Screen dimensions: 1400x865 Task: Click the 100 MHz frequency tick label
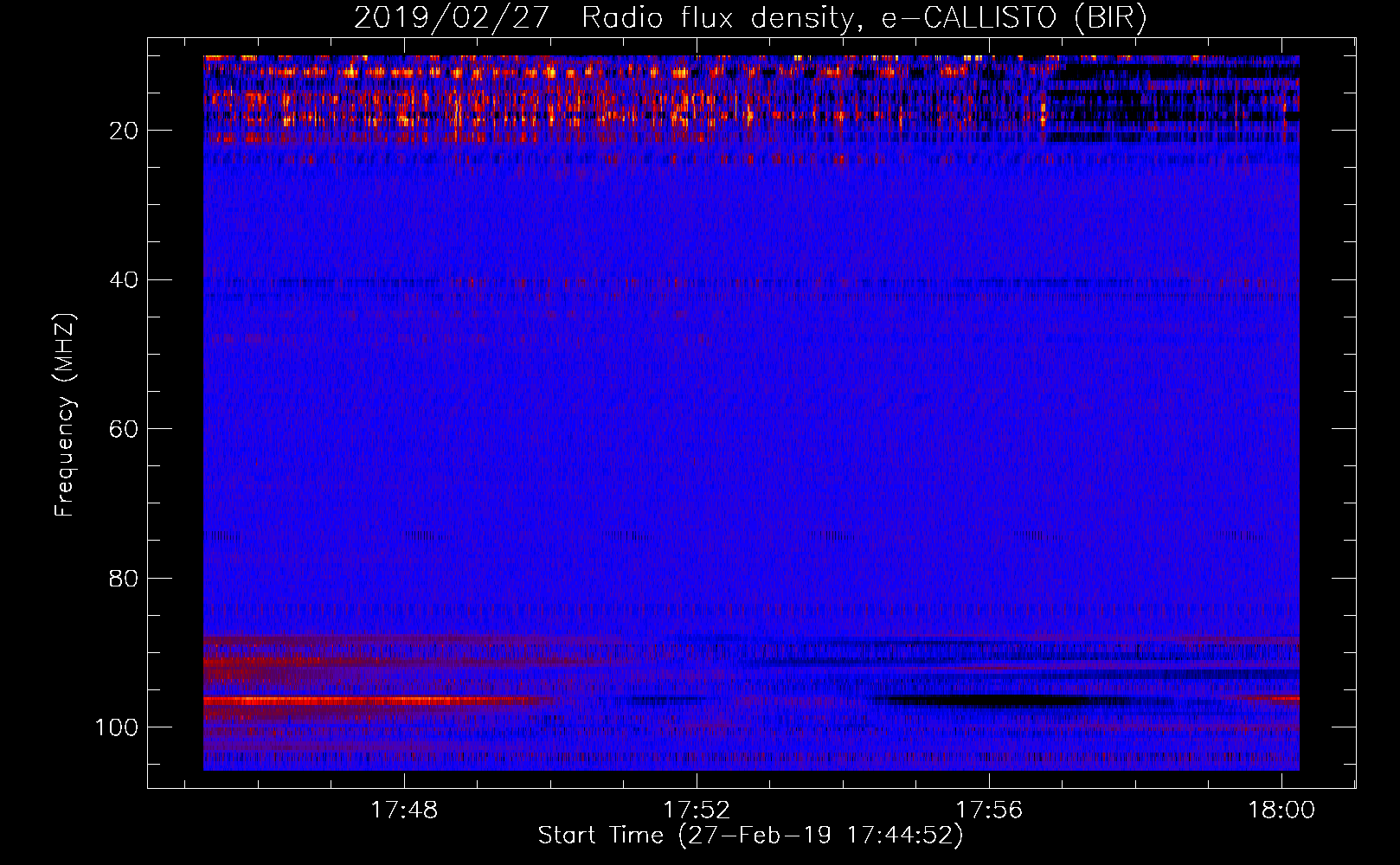pos(117,727)
